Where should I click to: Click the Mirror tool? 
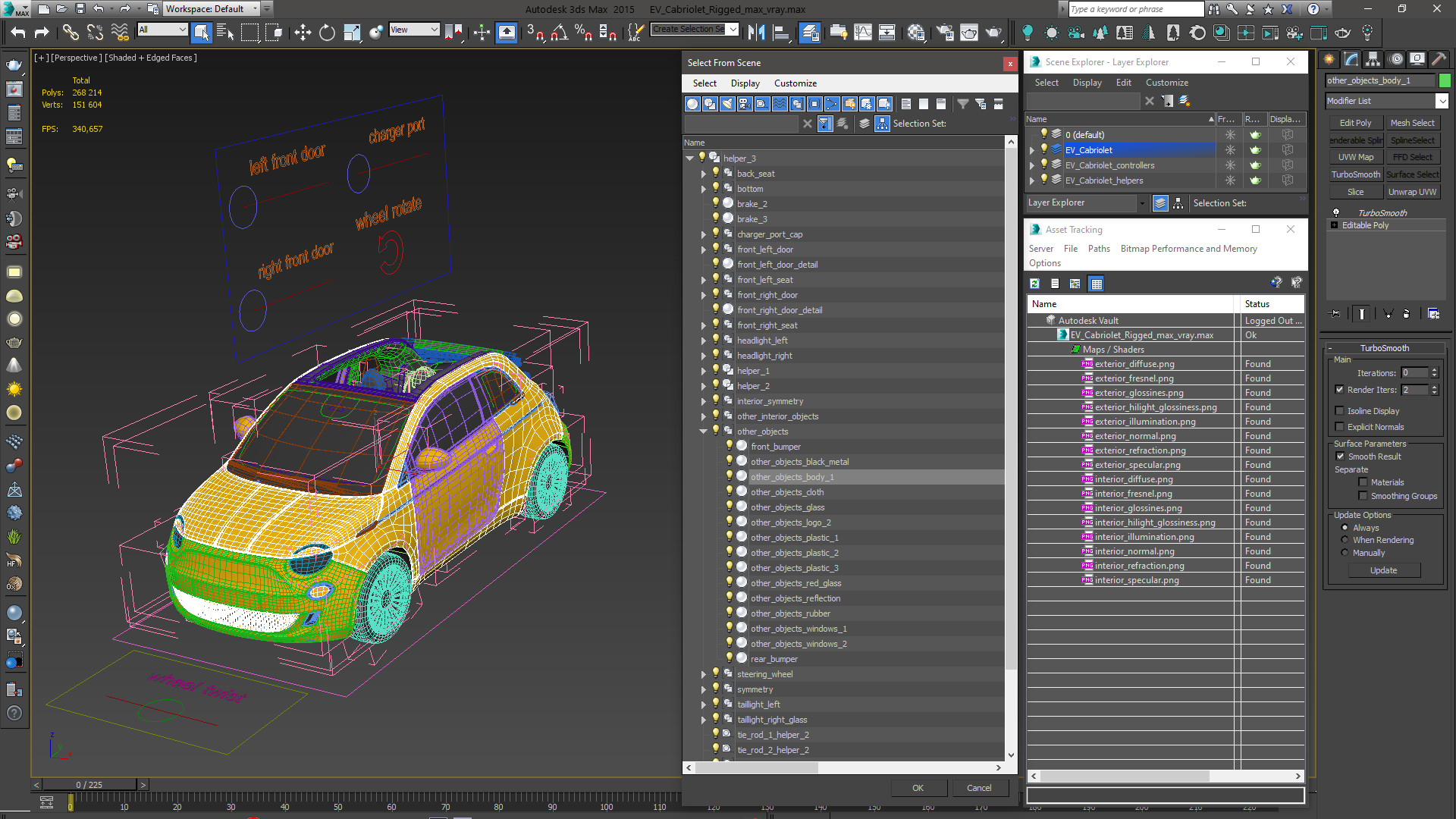[756, 32]
